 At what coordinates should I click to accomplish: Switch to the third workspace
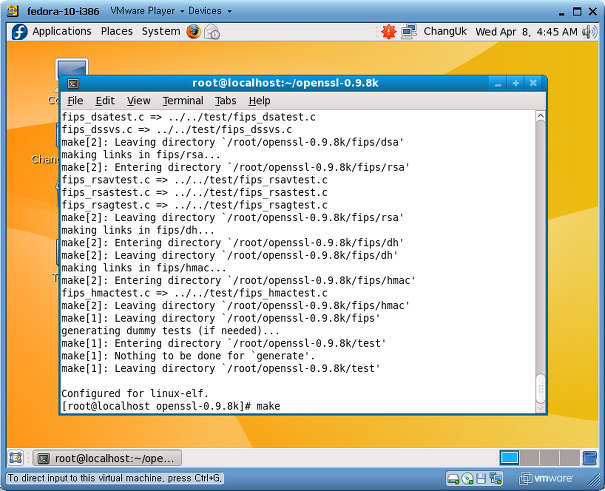(549, 458)
